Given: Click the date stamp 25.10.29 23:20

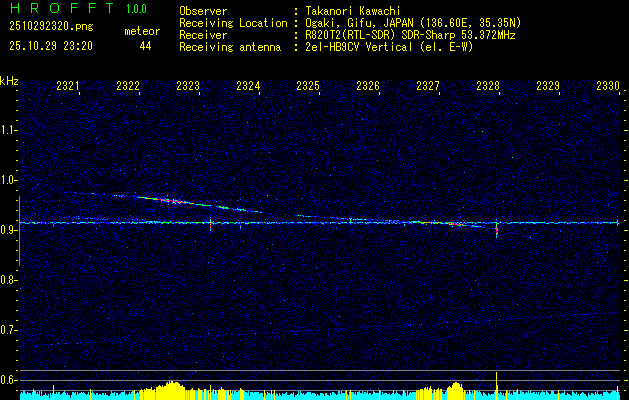Looking at the screenshot, I should click(x=51, y=46).
